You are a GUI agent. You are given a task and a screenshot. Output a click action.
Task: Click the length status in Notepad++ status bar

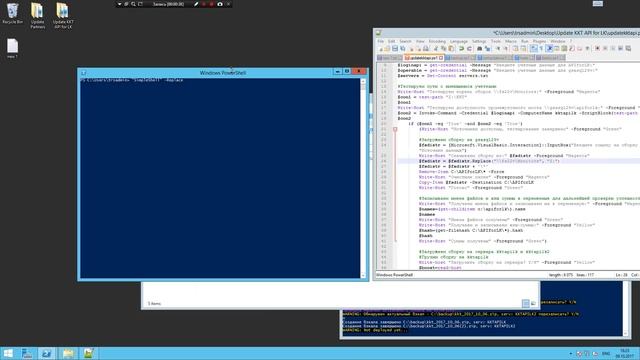coord(561,275)
